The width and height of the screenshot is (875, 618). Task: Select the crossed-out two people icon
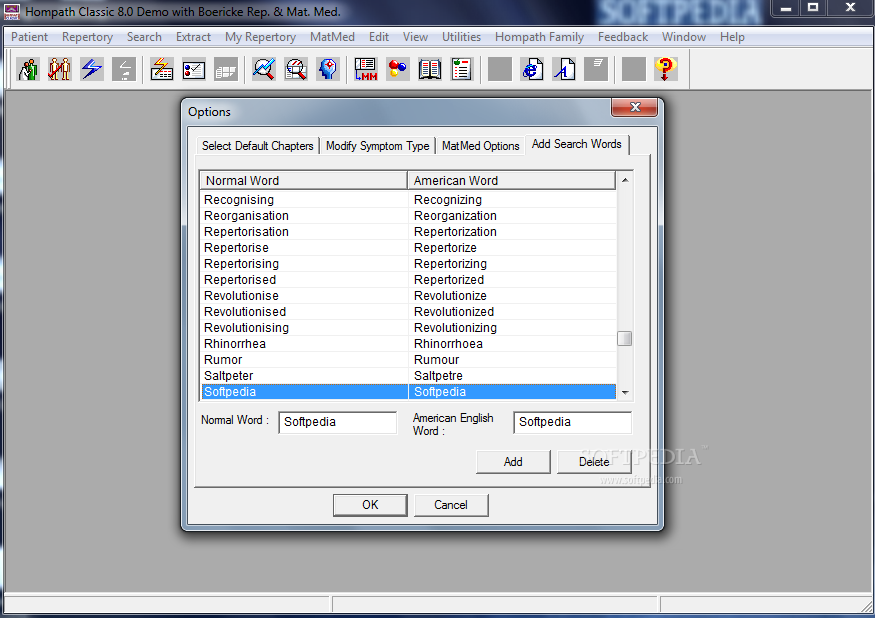60,69
